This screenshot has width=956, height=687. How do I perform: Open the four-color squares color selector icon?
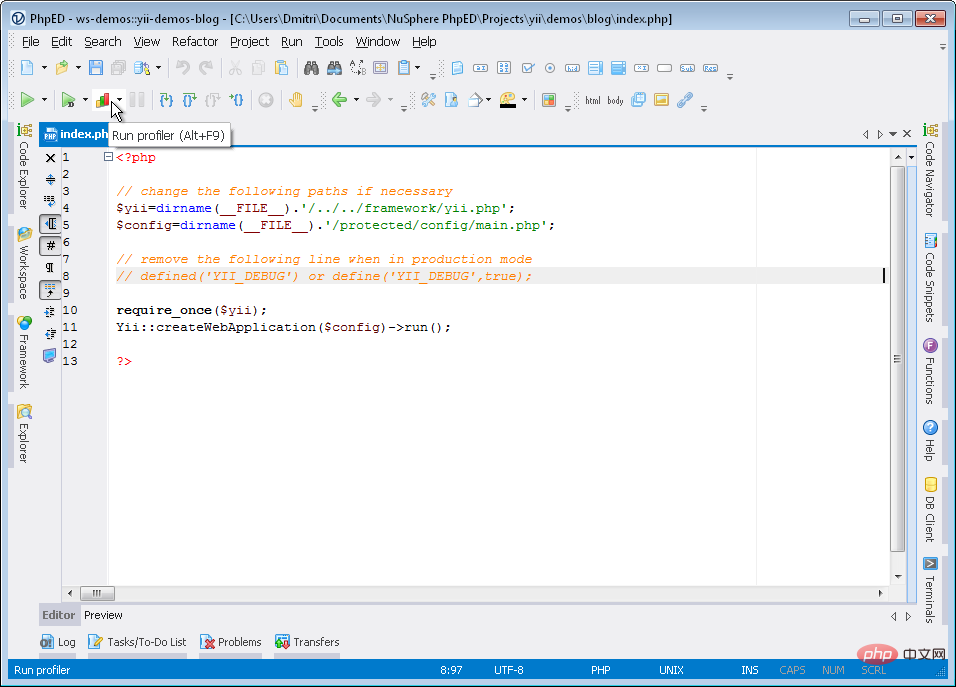[x=549, y=99]
